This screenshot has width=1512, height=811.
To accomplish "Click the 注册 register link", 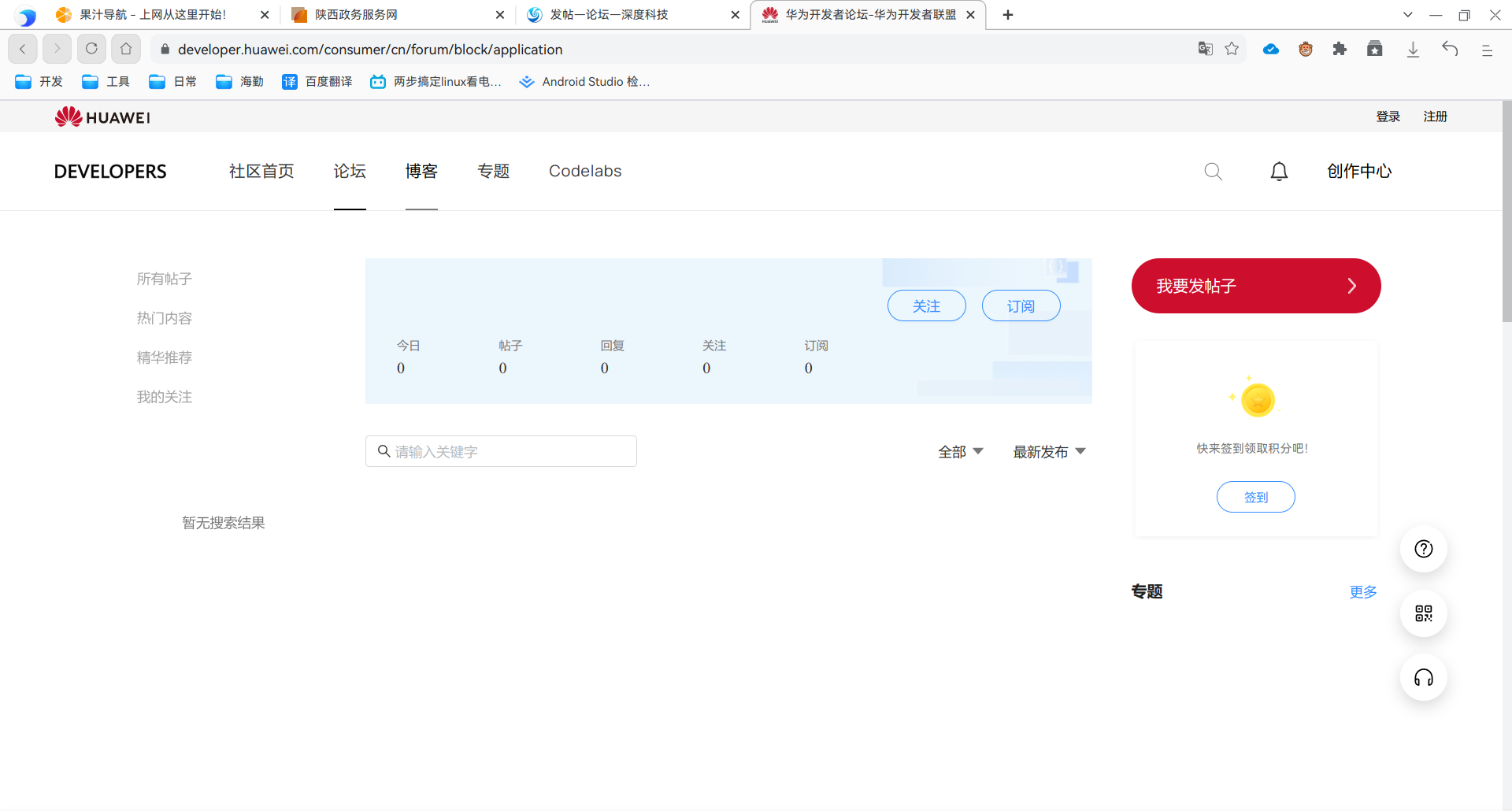I will tap(1436, 117).
